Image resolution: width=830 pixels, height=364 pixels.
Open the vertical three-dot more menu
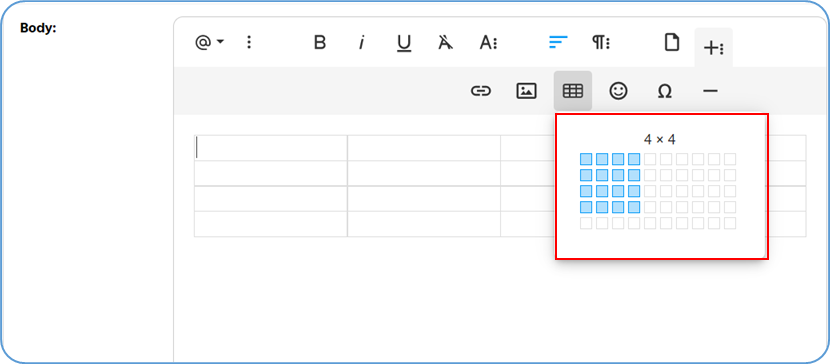tap(249, 42)
